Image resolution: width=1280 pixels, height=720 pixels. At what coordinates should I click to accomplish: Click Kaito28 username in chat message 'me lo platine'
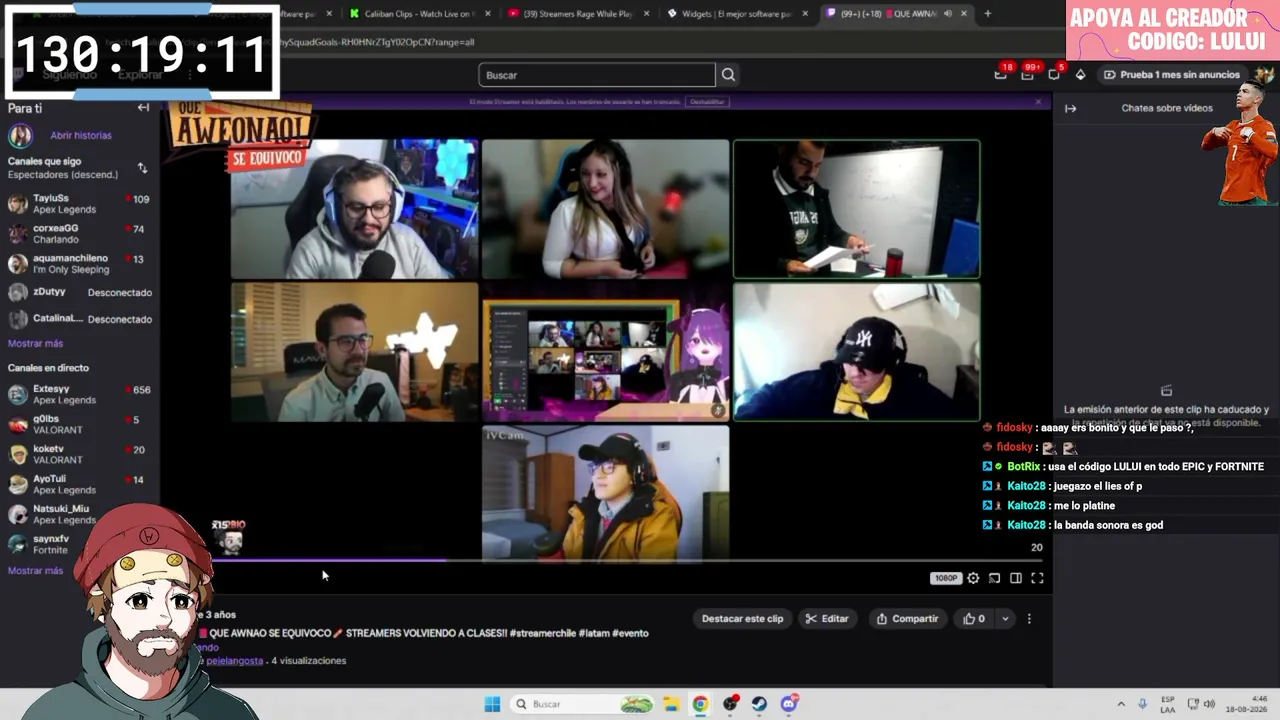[x=1026, y=506]
